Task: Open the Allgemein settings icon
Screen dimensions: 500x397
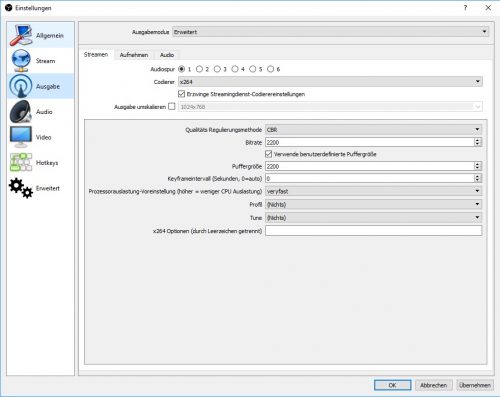Action: tap(21, 35)
